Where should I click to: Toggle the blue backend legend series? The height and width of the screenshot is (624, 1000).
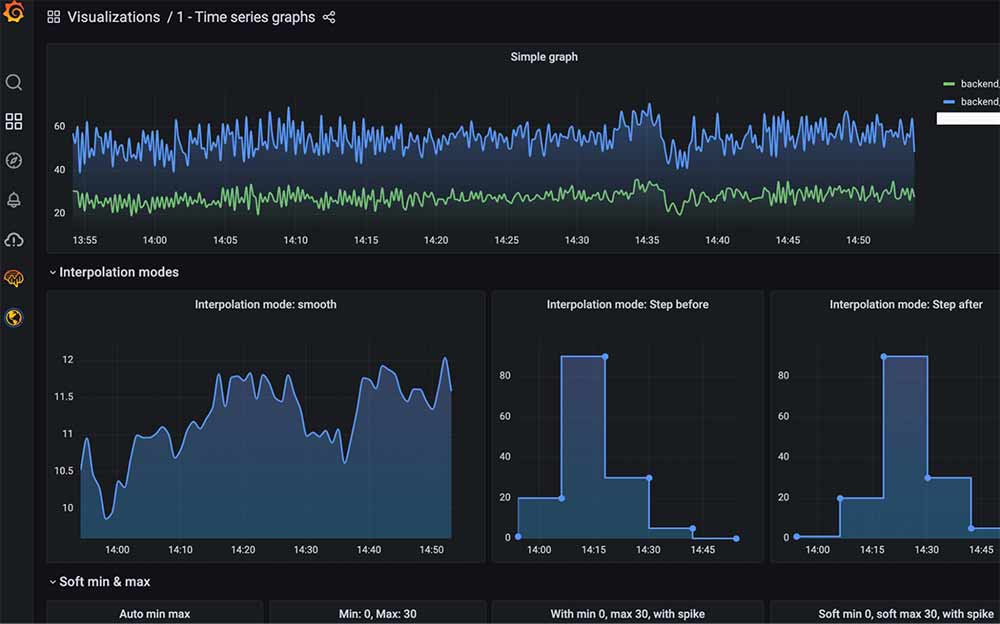tap(971, 101)
